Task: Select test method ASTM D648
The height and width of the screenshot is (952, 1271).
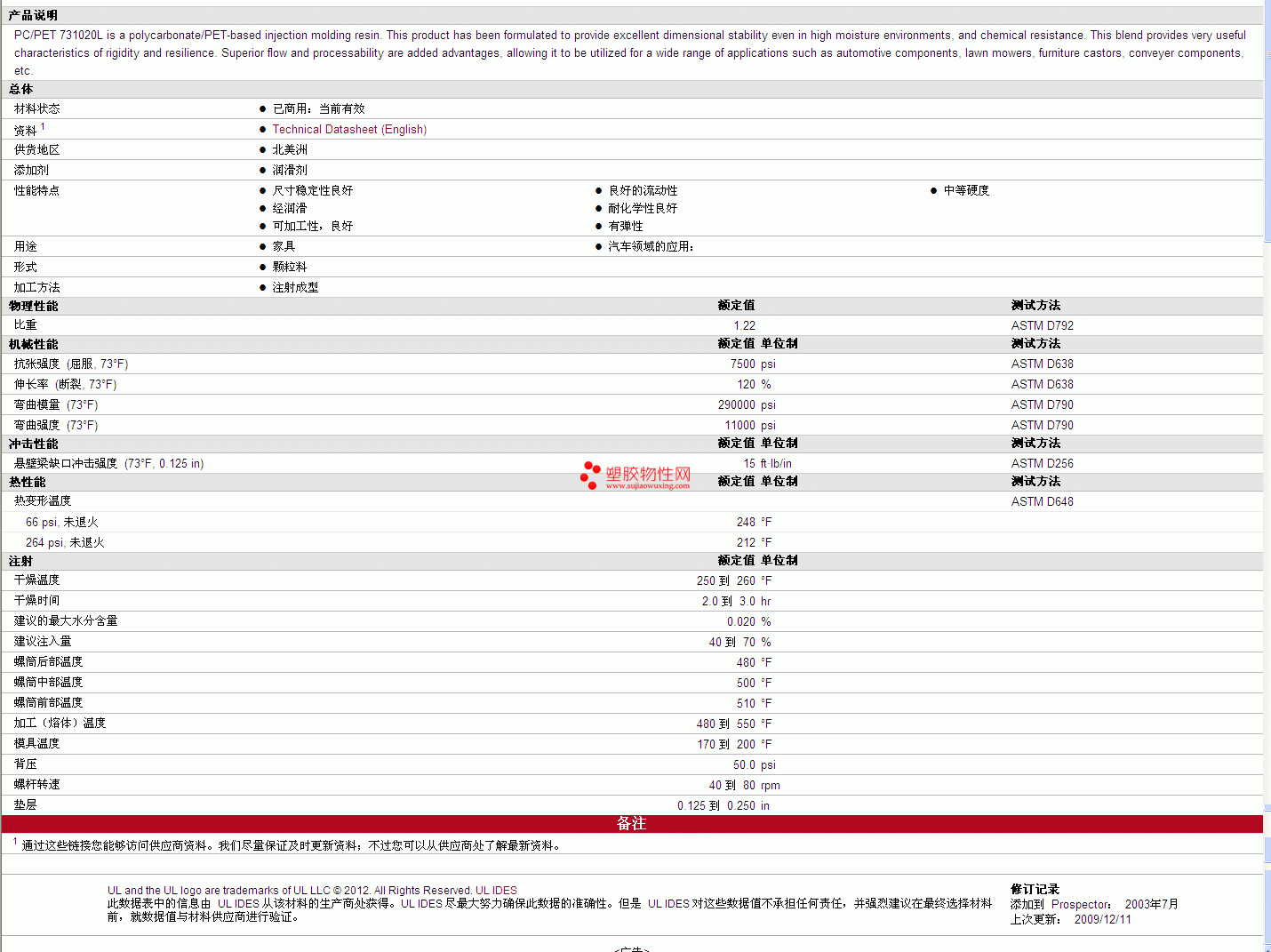Action: [x=1042, y=501]
